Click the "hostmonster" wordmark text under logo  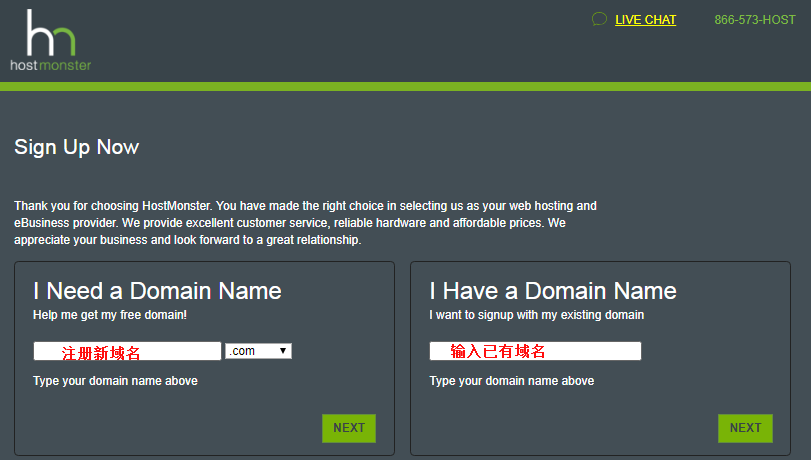tap(50, 65)
